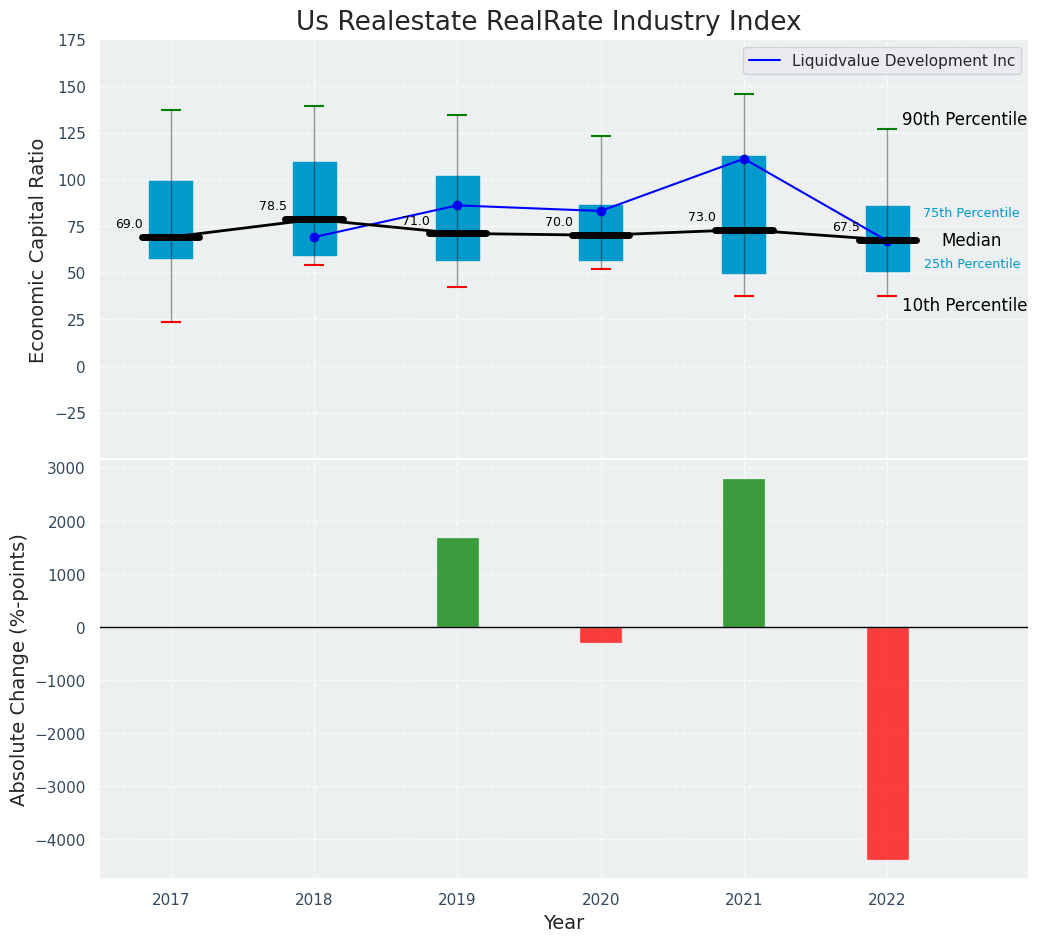The height and width of the screenshot is (942, 1039).
Task: Click the Year x-axis label
Action: (563, 923)
